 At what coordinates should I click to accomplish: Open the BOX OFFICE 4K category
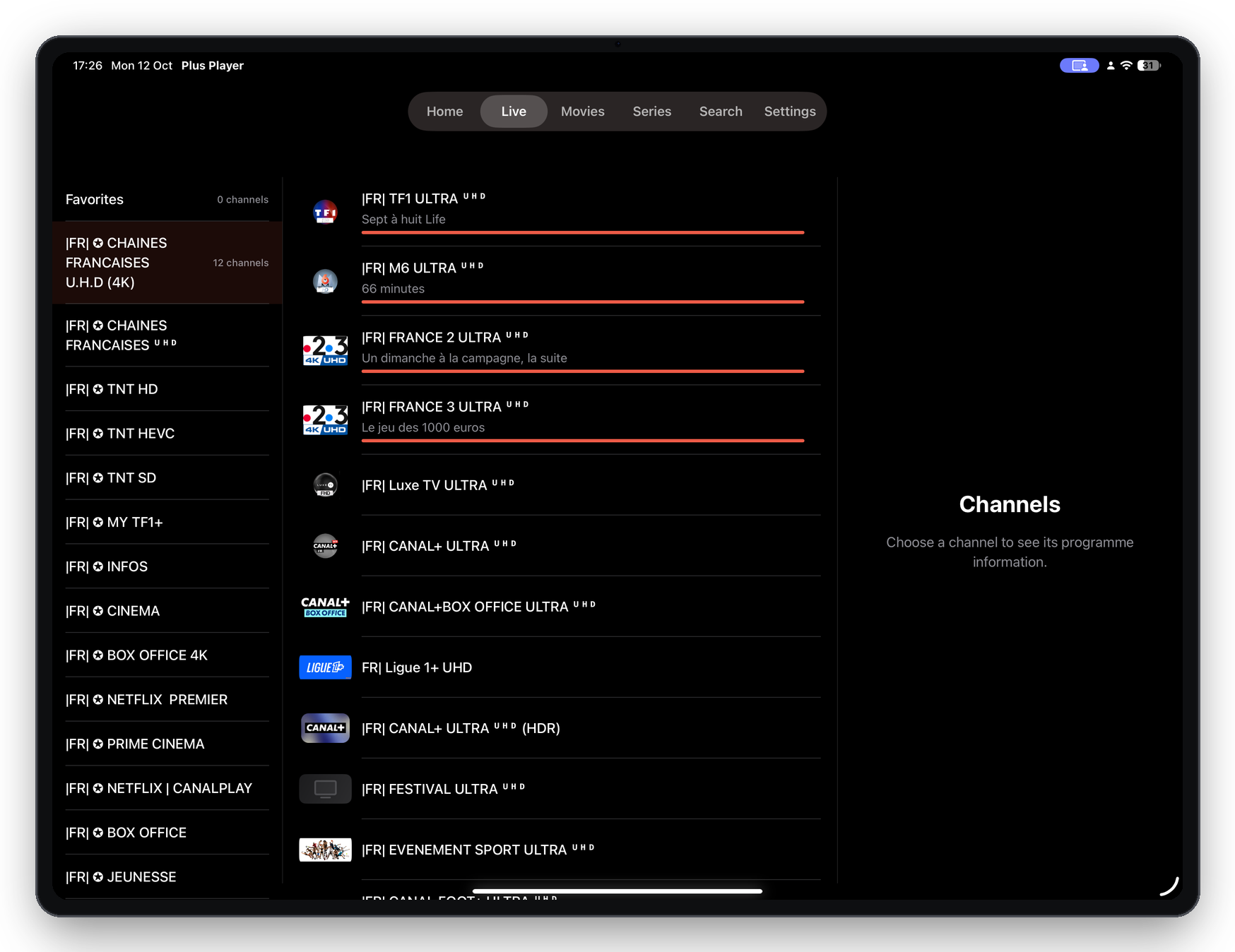pyautogui.click(x=167, y=655)
